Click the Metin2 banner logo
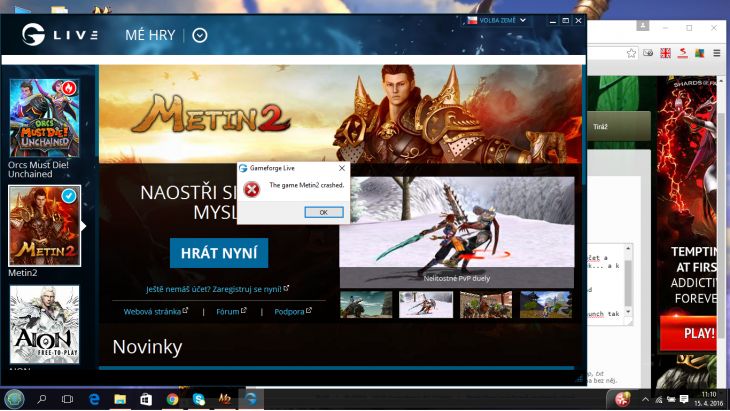The height and width of the screenshot is (411, 730). [212, 114]
